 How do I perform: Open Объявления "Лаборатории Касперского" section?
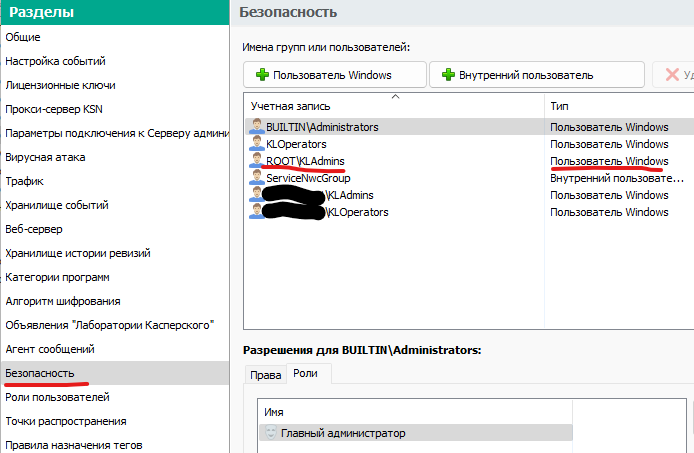coord(110,325)
